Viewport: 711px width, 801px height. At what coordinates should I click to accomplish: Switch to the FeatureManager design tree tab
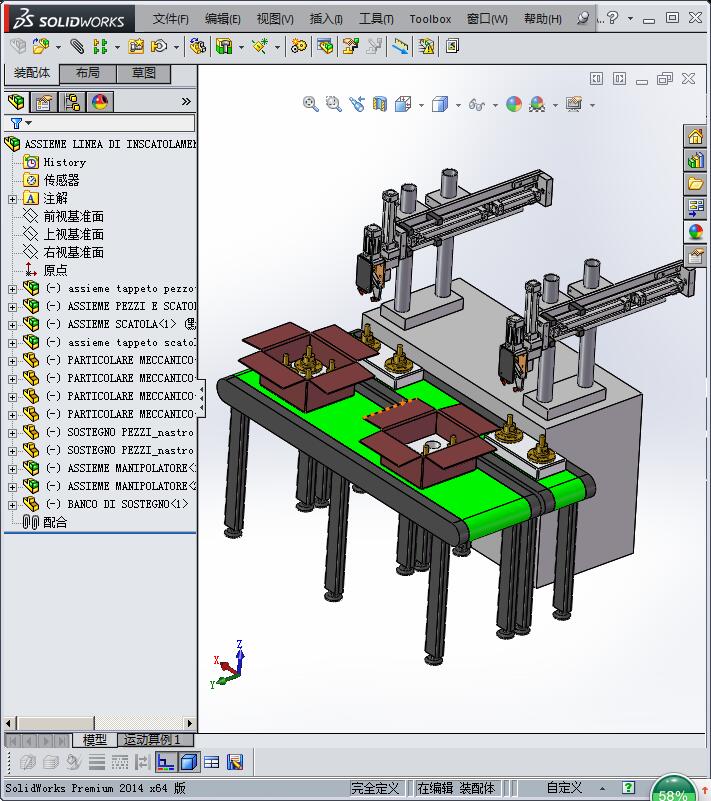16,102
